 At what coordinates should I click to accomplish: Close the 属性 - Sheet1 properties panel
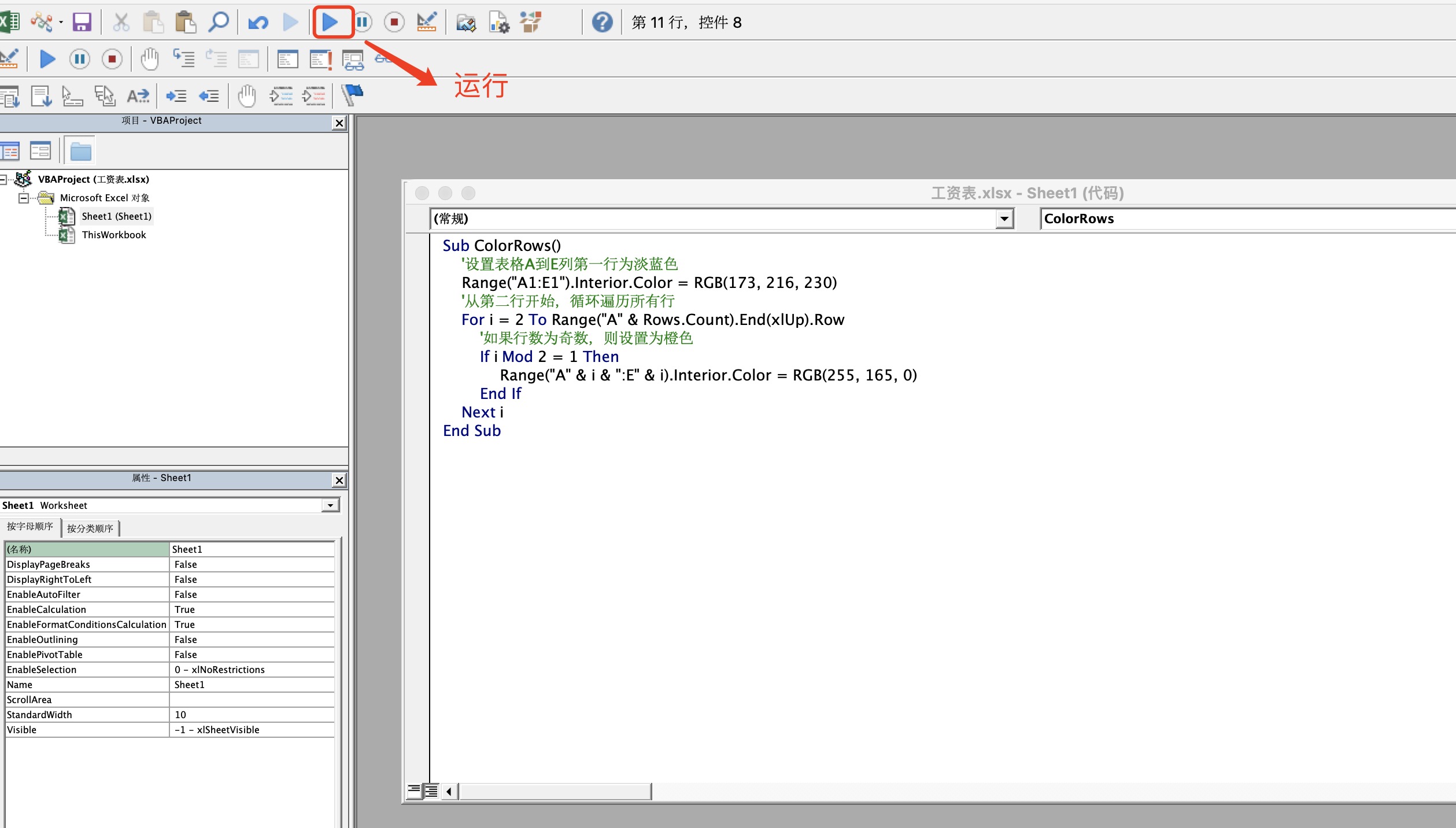click(x=339, y=480)
